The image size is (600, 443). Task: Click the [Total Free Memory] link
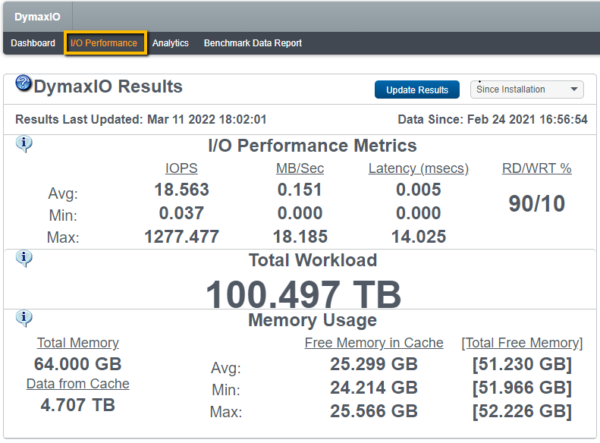click(521, 343)
